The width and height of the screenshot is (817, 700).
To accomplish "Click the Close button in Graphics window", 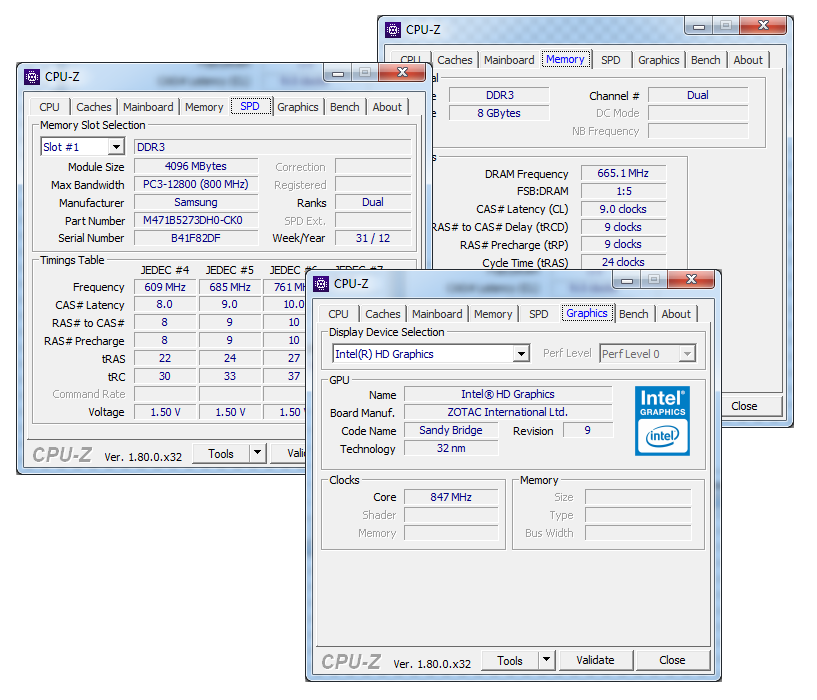I will pyautogui.click(x=672, y=660).
